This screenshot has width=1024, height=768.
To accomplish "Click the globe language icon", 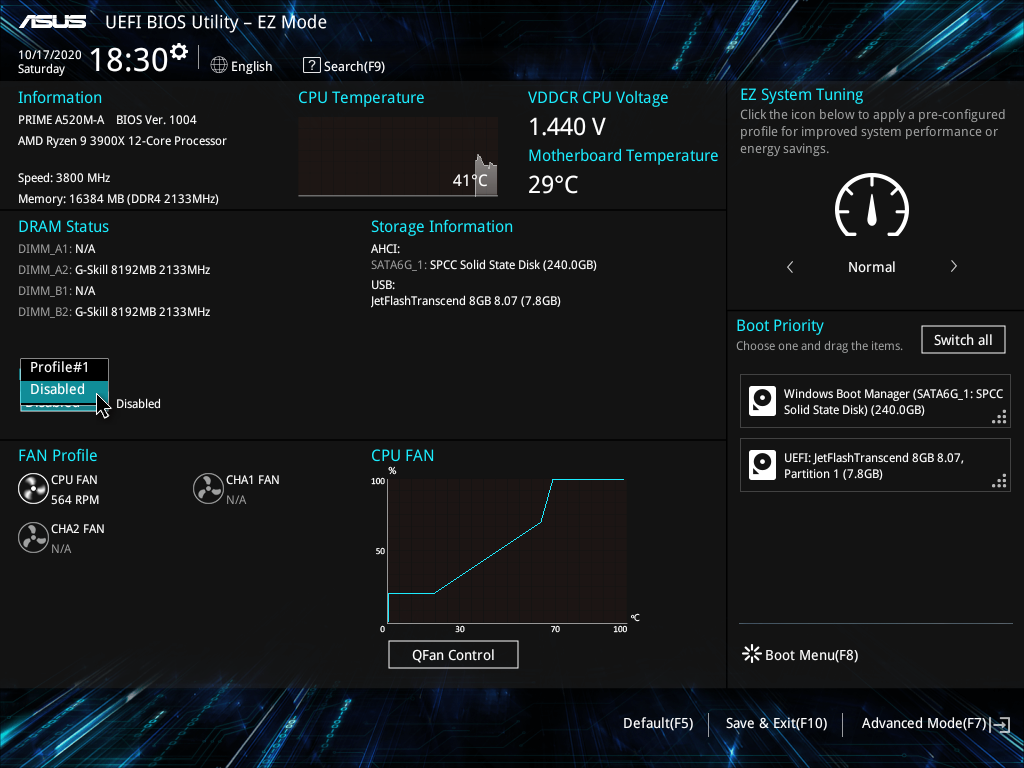I will [219, 65].
